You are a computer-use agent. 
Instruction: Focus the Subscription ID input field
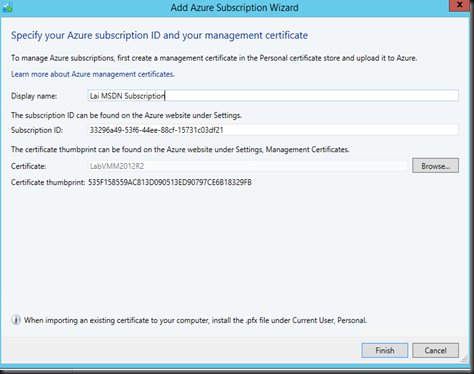click(273, 130)
